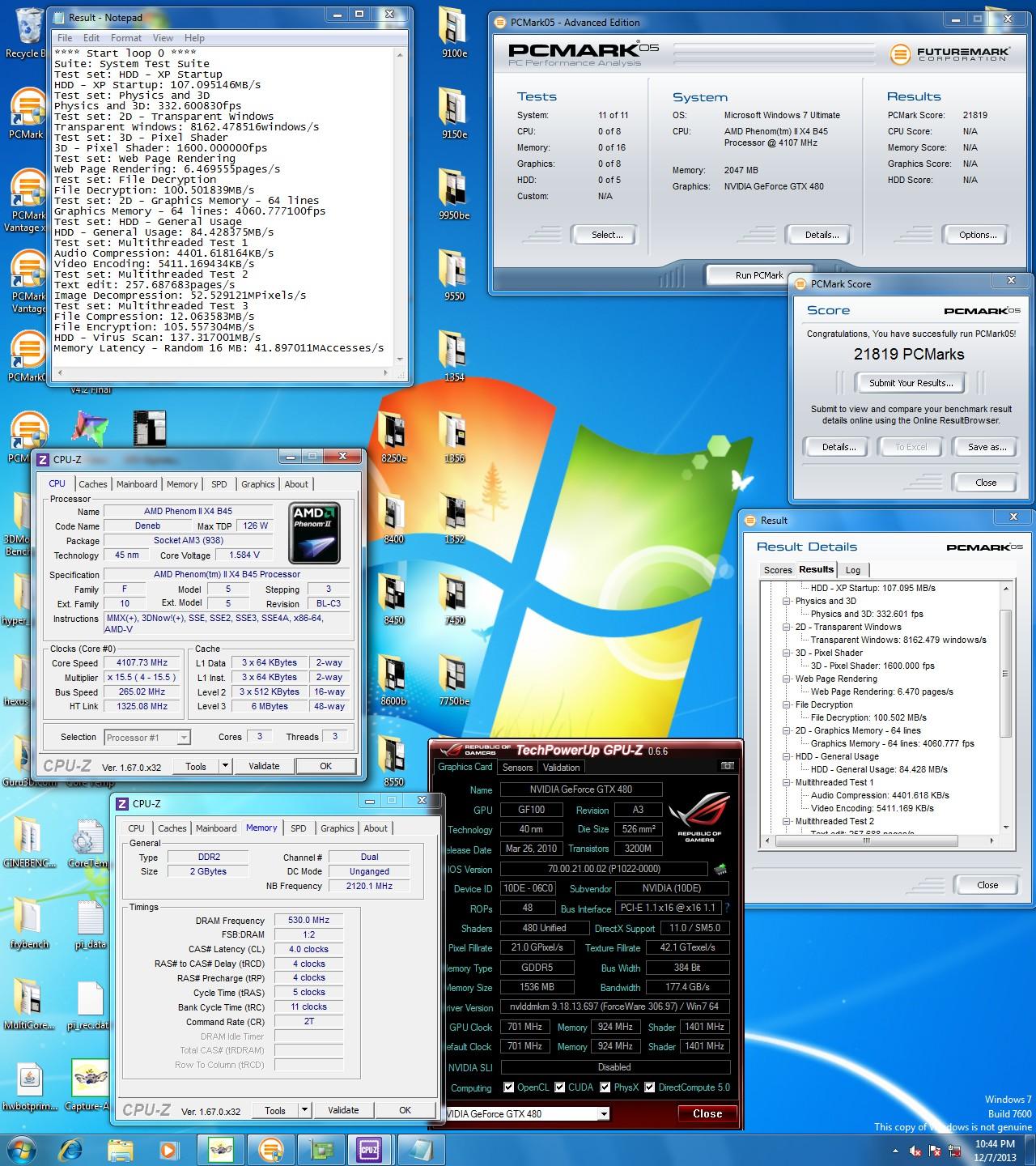Select the hwbotprime Java icon
This screenshot has height=1166, width=1036.
click(28, 1087)
